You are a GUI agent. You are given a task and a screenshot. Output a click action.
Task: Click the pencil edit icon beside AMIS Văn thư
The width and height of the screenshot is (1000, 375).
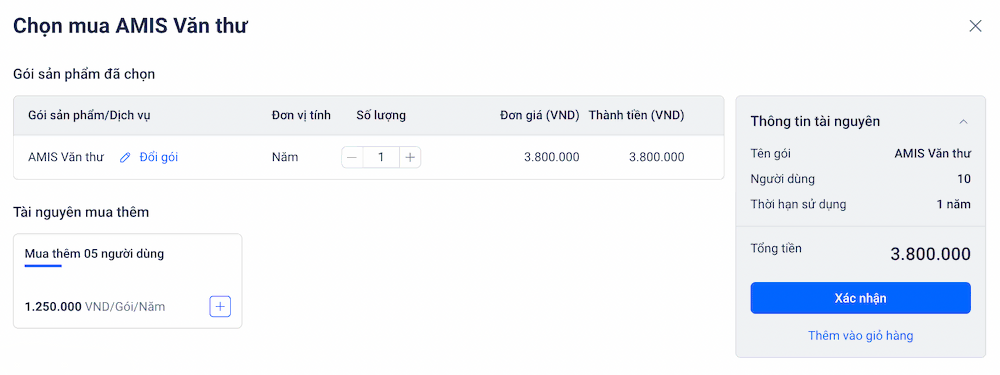pos(125,158)
